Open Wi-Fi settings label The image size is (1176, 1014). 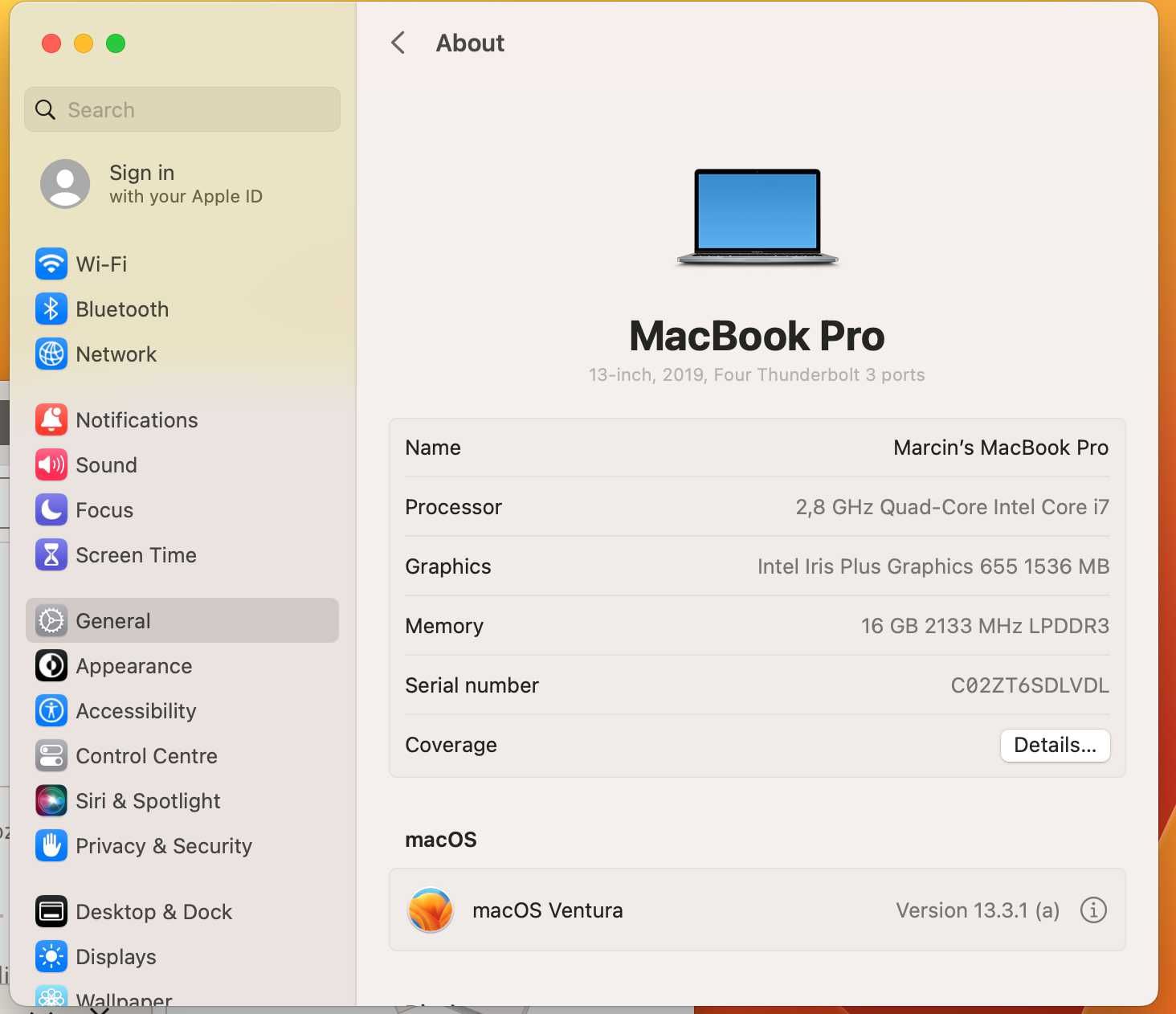point(101,264)
